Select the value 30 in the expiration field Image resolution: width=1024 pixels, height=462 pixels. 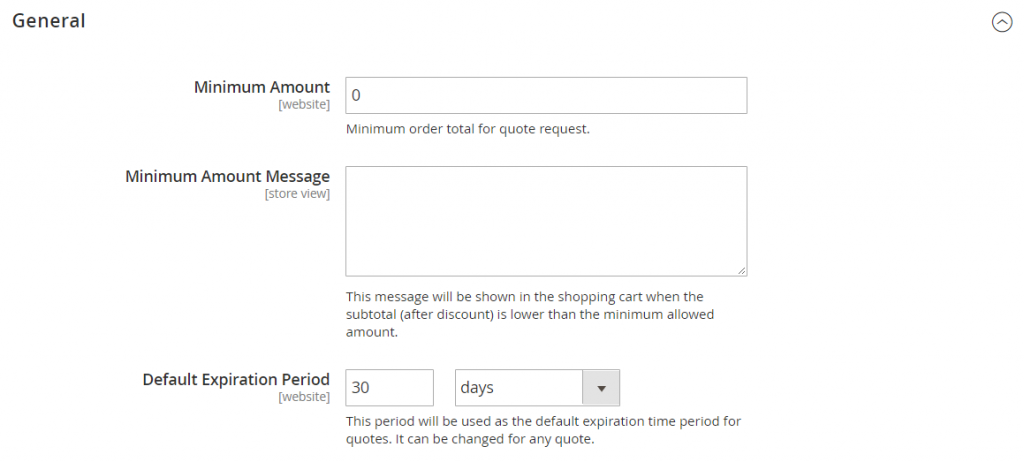tap(360, 388)
